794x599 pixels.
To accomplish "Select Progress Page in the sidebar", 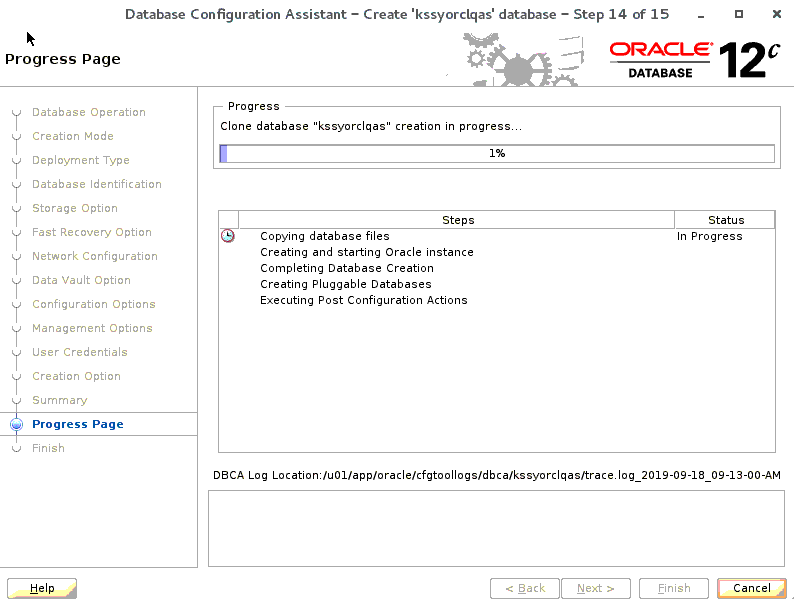I will tap(78, 424).
